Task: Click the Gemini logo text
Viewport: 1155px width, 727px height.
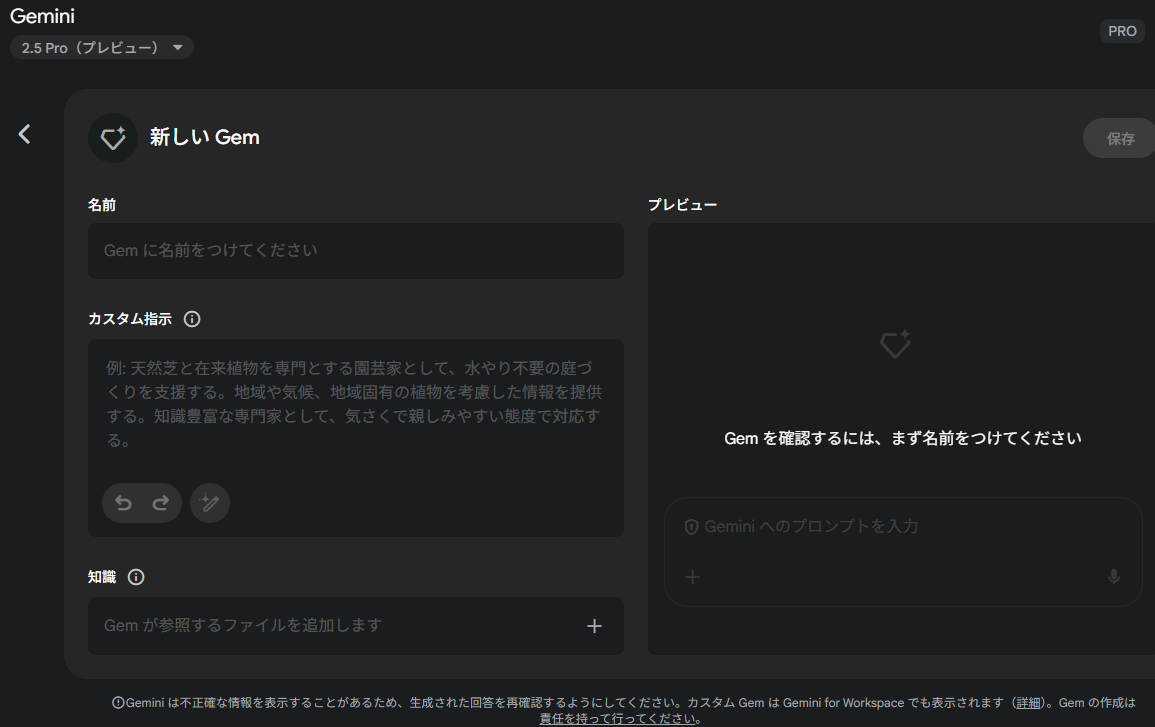Action: click(x=42, y=15)
